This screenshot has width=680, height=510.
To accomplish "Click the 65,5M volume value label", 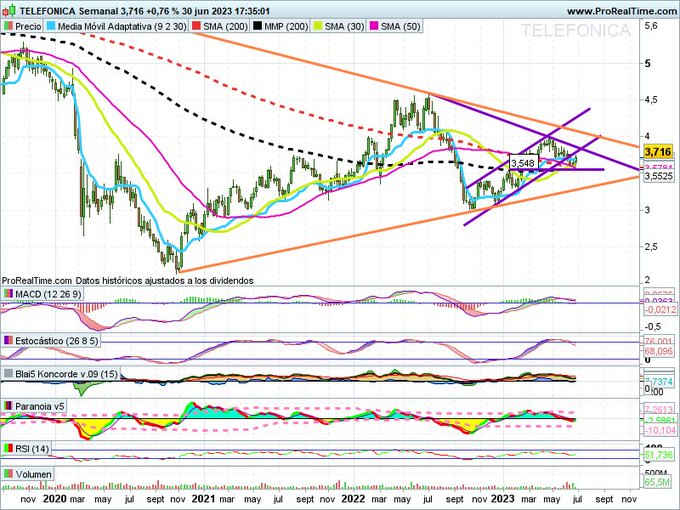I will coord(658,482).
